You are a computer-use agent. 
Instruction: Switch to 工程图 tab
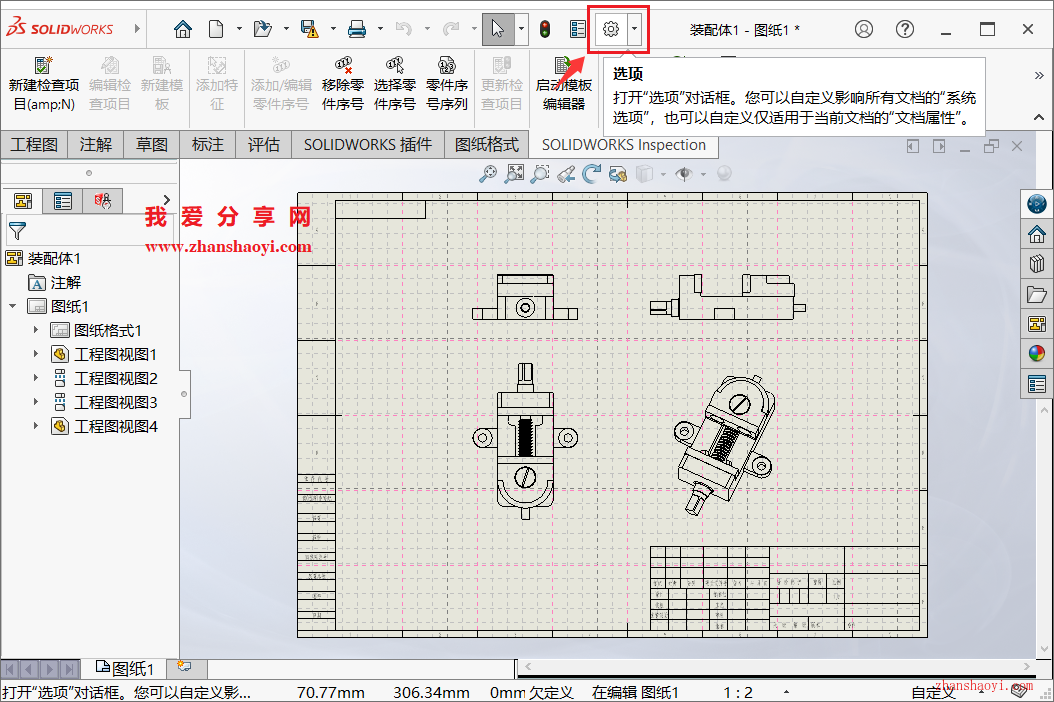pos(34,145)
